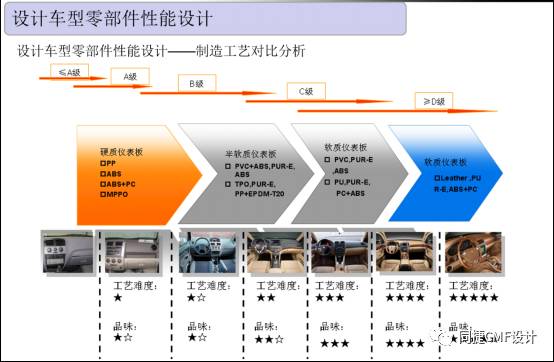
Task: Click the PP checkbox bullet
Action: click(x=103, y=163)
